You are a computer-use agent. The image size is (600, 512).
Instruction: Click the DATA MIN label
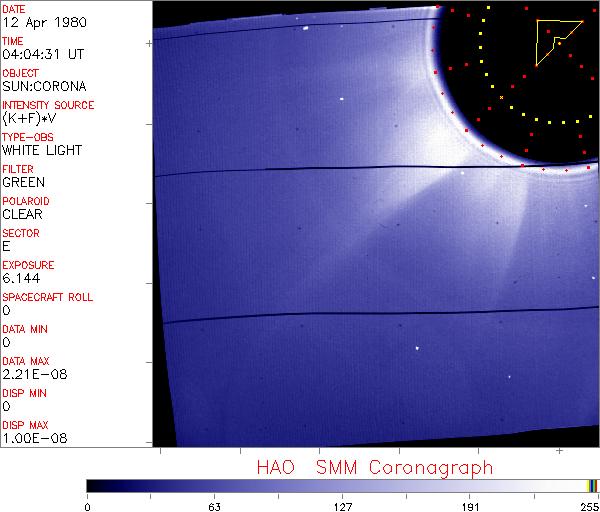click(x=25, y=329)
